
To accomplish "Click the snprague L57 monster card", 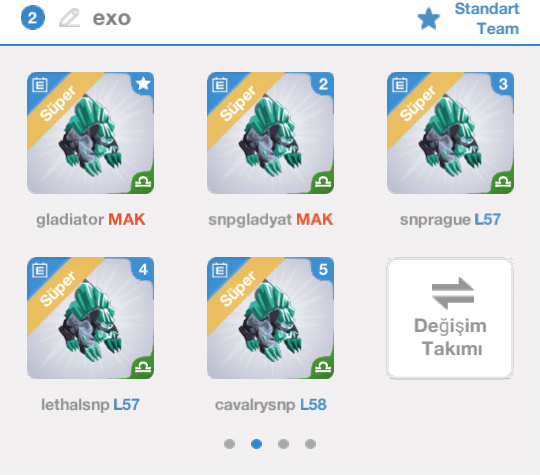I will pyautogui.click(x=450, y=133).
